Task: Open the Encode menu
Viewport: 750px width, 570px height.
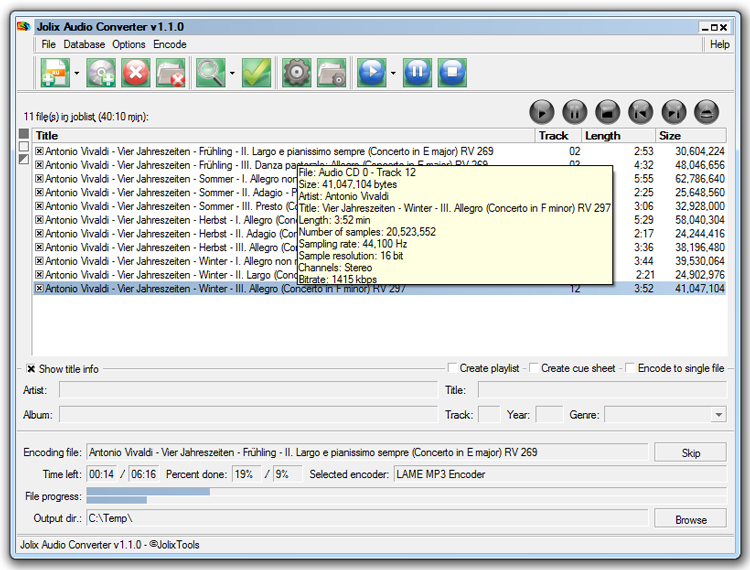Action: (x=169, y=44)
